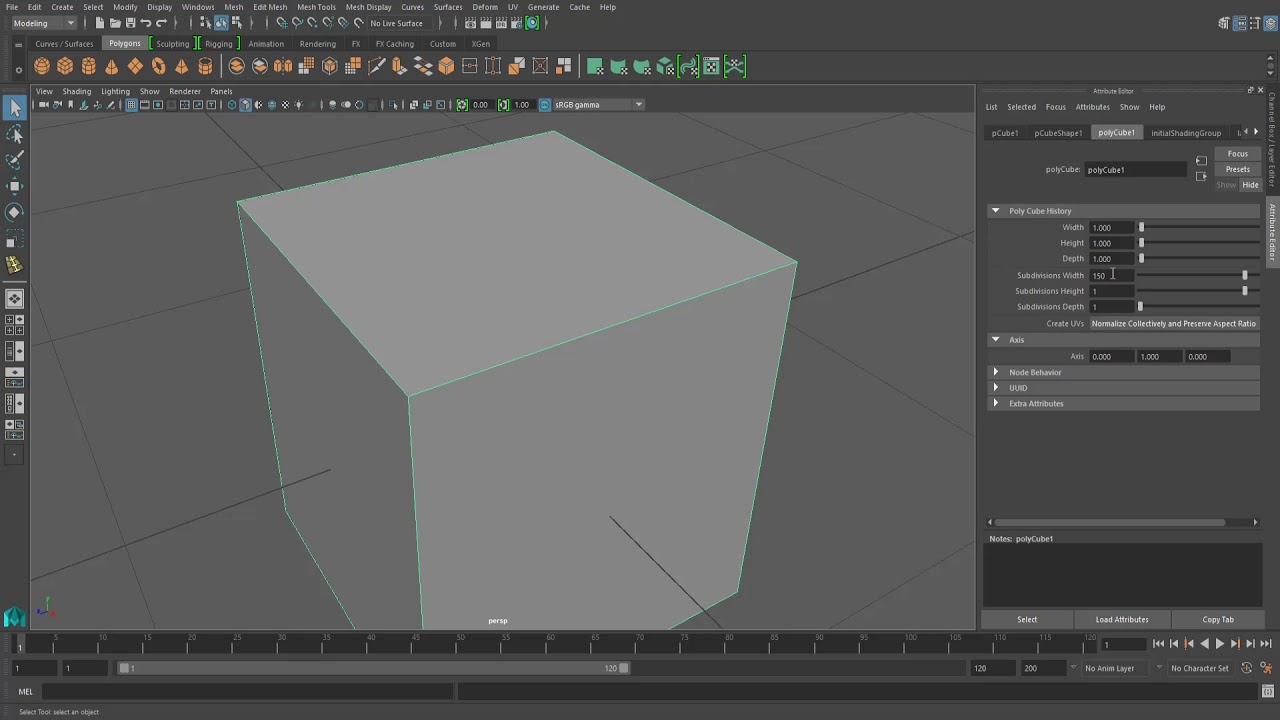This screenshot has height=720, width=1280.
Task: Click the new scene icon
Action: [x=100, y=23]
